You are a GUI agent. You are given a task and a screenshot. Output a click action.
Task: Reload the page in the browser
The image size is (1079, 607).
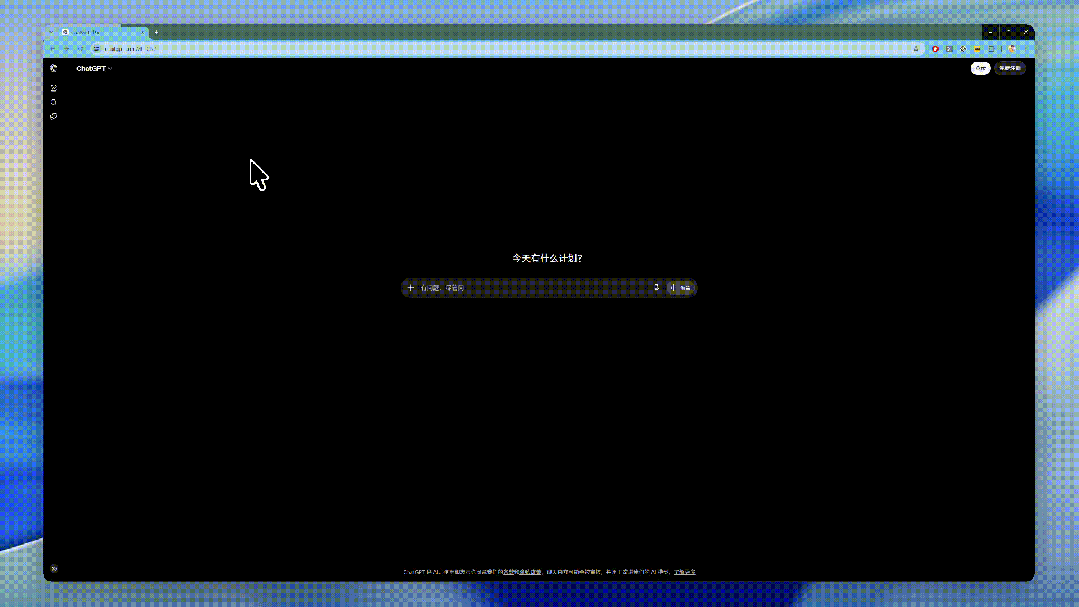tap(81, 49)
